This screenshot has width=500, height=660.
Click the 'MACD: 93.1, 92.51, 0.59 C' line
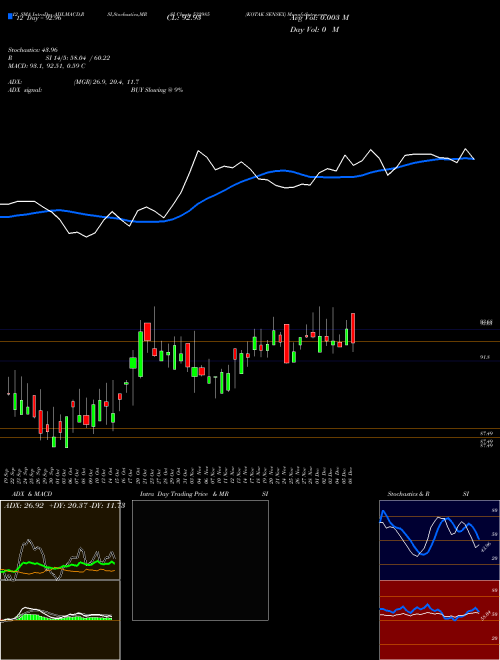[x=47, y=66]
